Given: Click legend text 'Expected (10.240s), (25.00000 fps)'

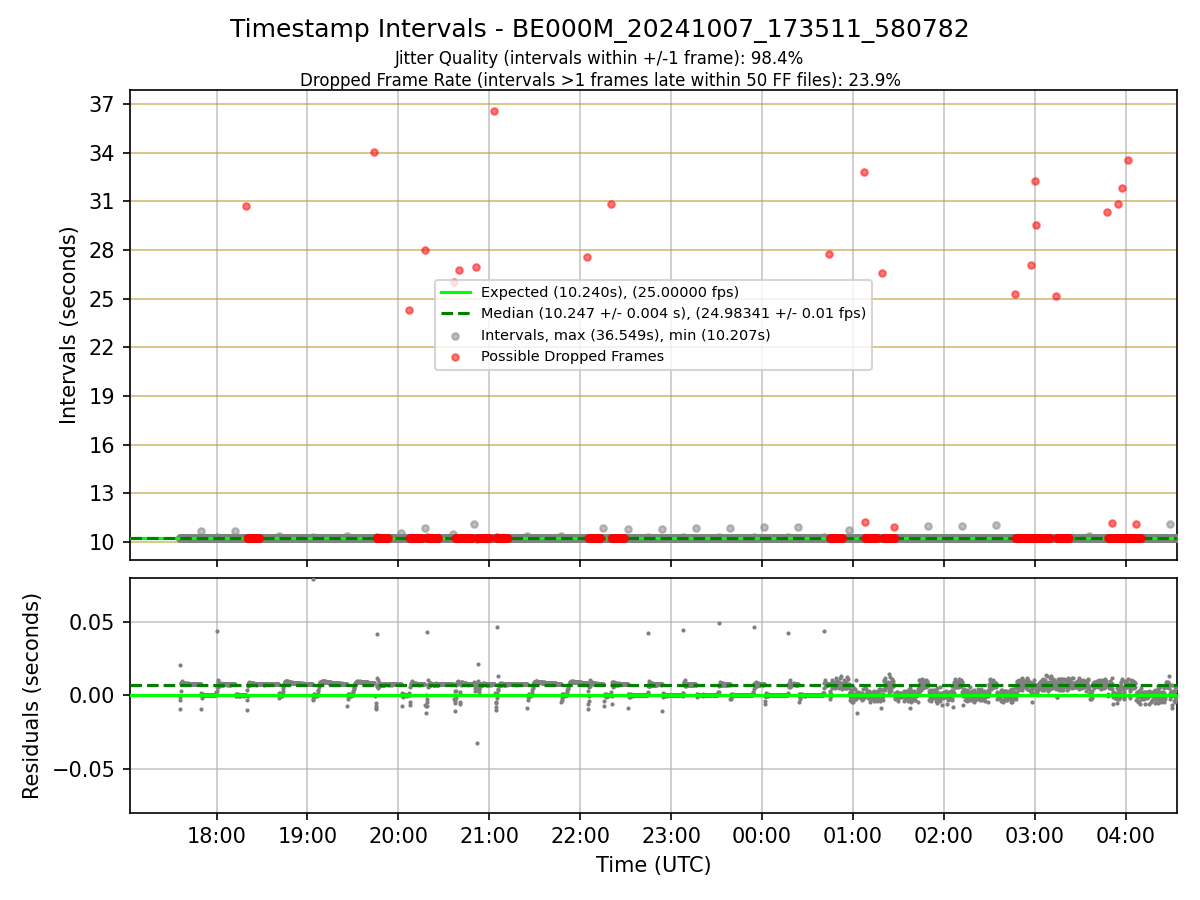Looking at the screenshot, I should [610, 292].
